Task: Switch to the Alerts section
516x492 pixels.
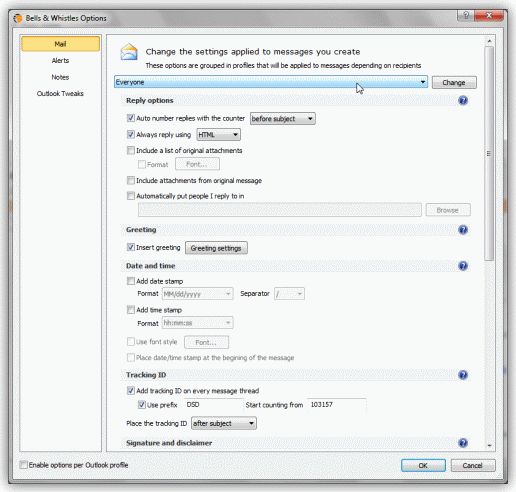Action: pyautogui.click(x=60, y=60)
